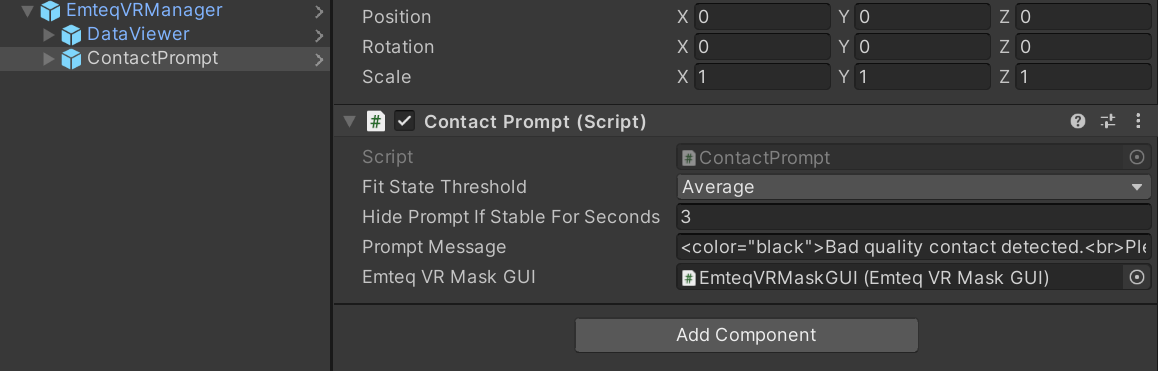Click the EmteqVRManager prefab cube icon

coord(50,11)
